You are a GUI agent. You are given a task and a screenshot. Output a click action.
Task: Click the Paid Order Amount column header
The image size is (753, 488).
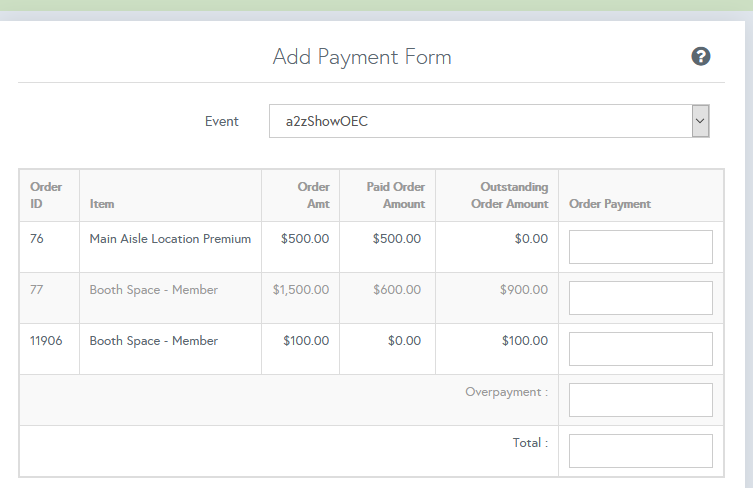coord(395,195)
